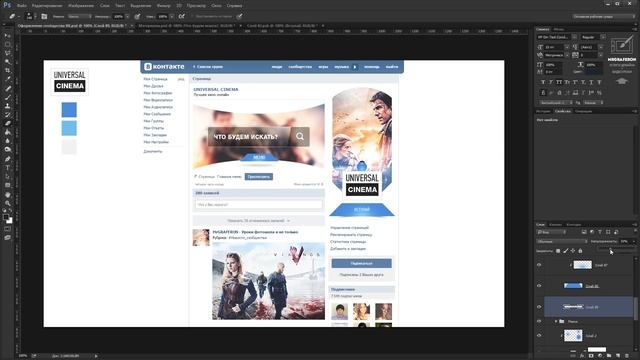Toggle the lock all padlock icon
The height and width of the screenshot is (360, 640).
tap(580, 251)
